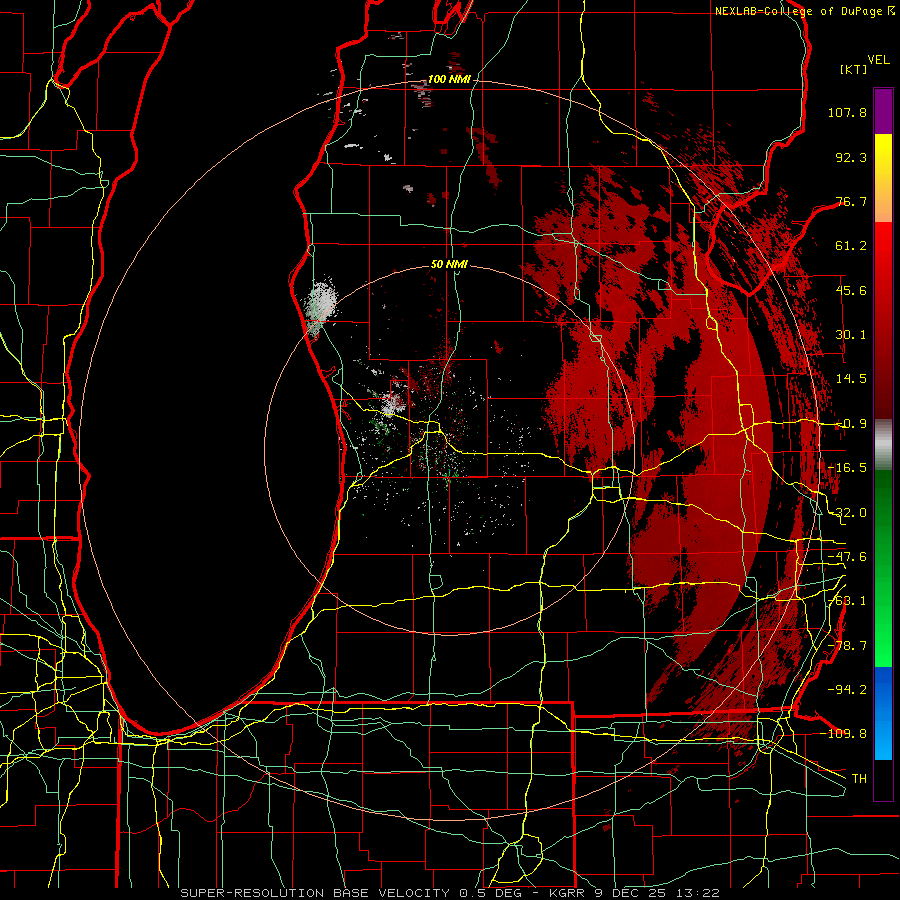Click the 14.5 velocity scale value
The height and width of the screenshot is (900, 900).
851,379
